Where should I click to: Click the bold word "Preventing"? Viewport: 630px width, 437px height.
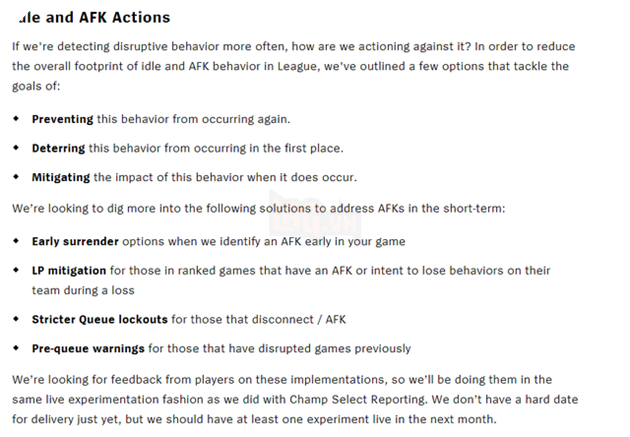62,119
